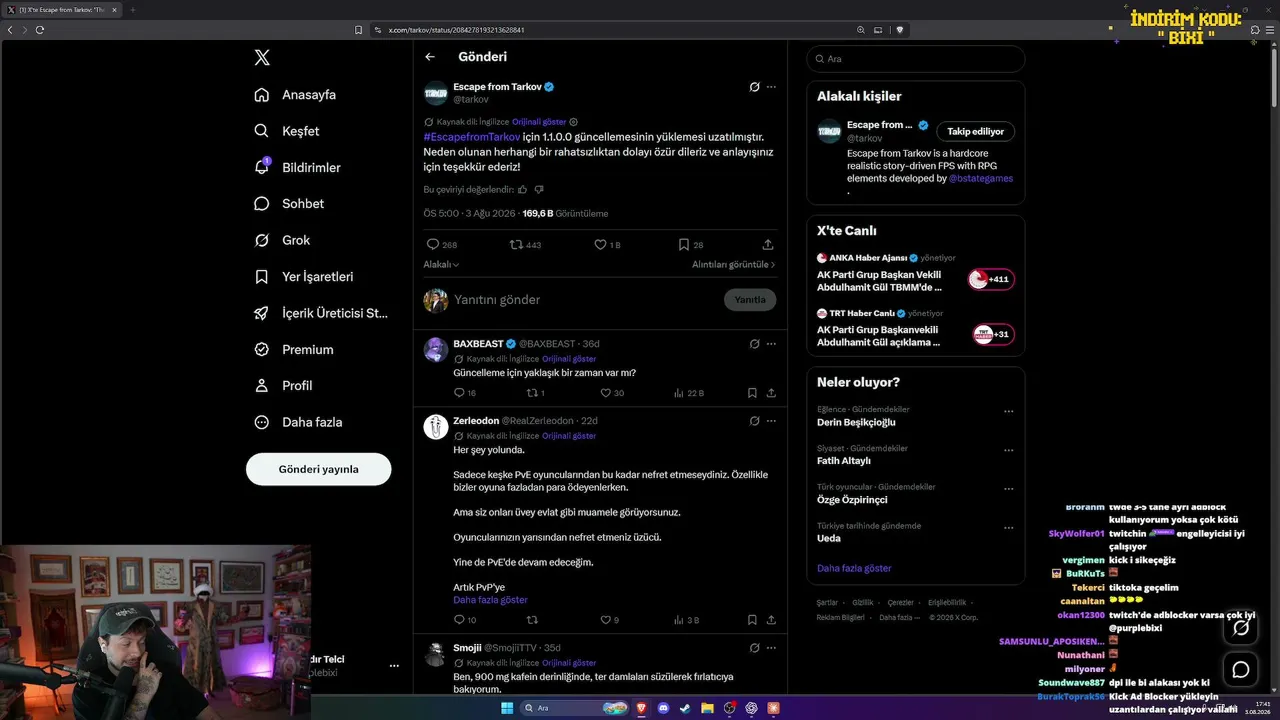The width and height of the screenshot is (1280, 720).
Task: Like the main Escape from Tarkov post
Action: pos(607,244)
